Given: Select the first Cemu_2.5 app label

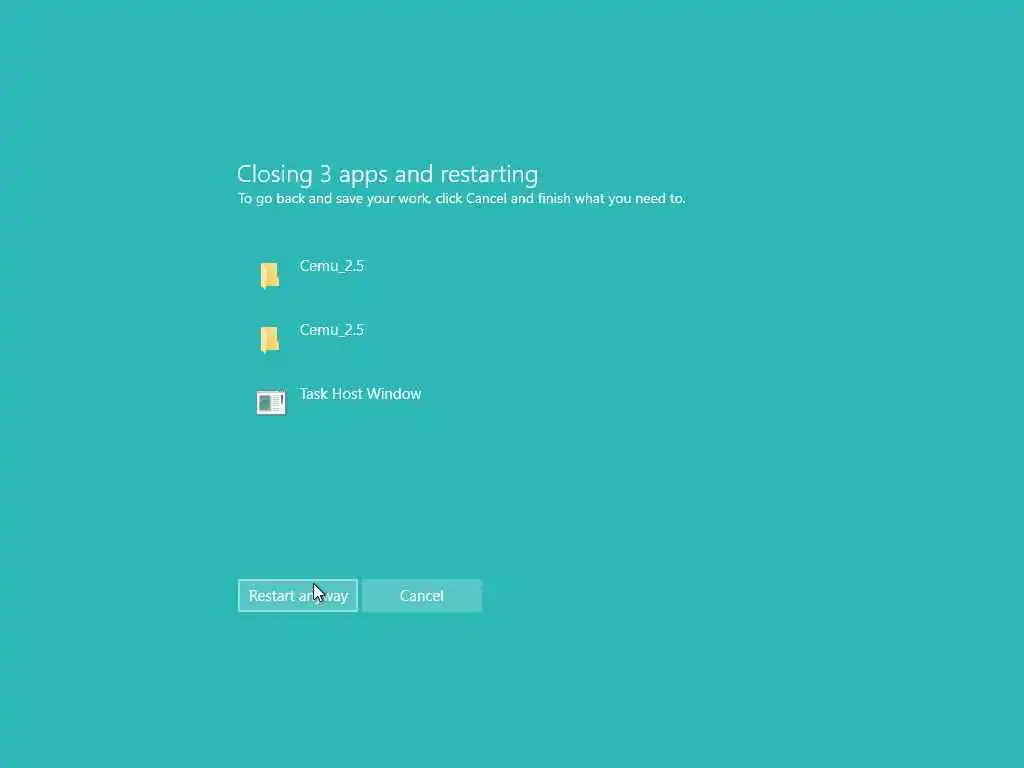Looking at the screenshot, I should [332, 266].
